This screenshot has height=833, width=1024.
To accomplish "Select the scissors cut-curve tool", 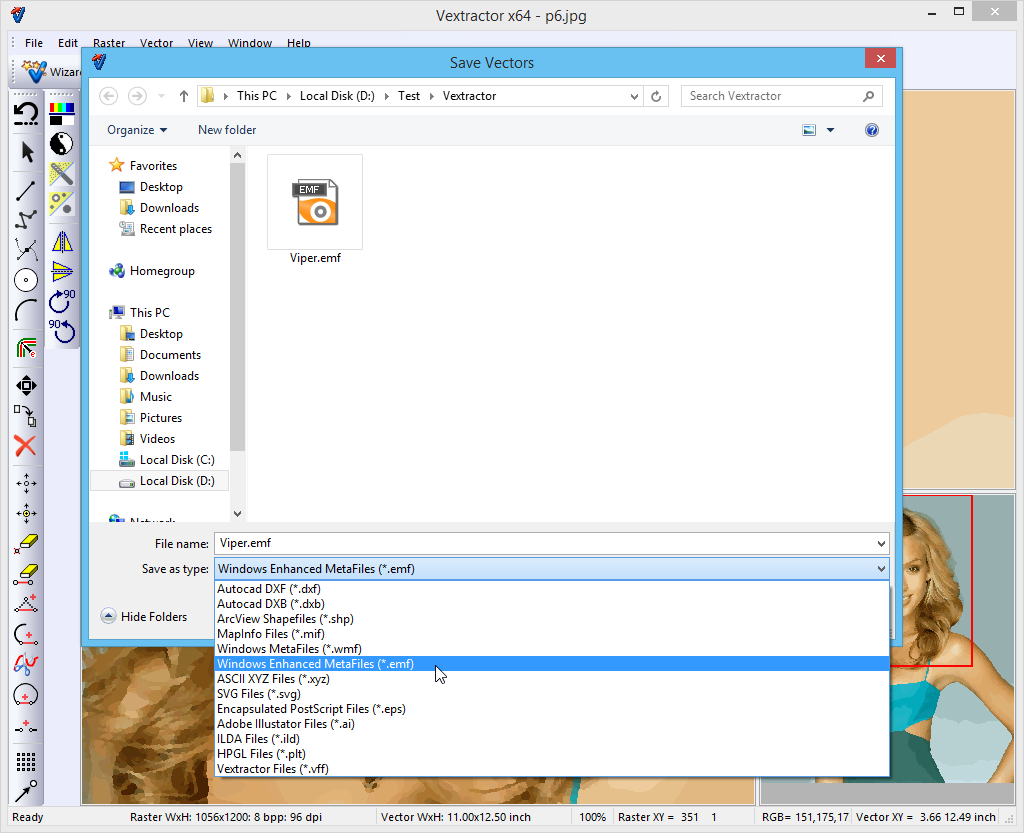I will pyautogui.click(x=26, y=250).
